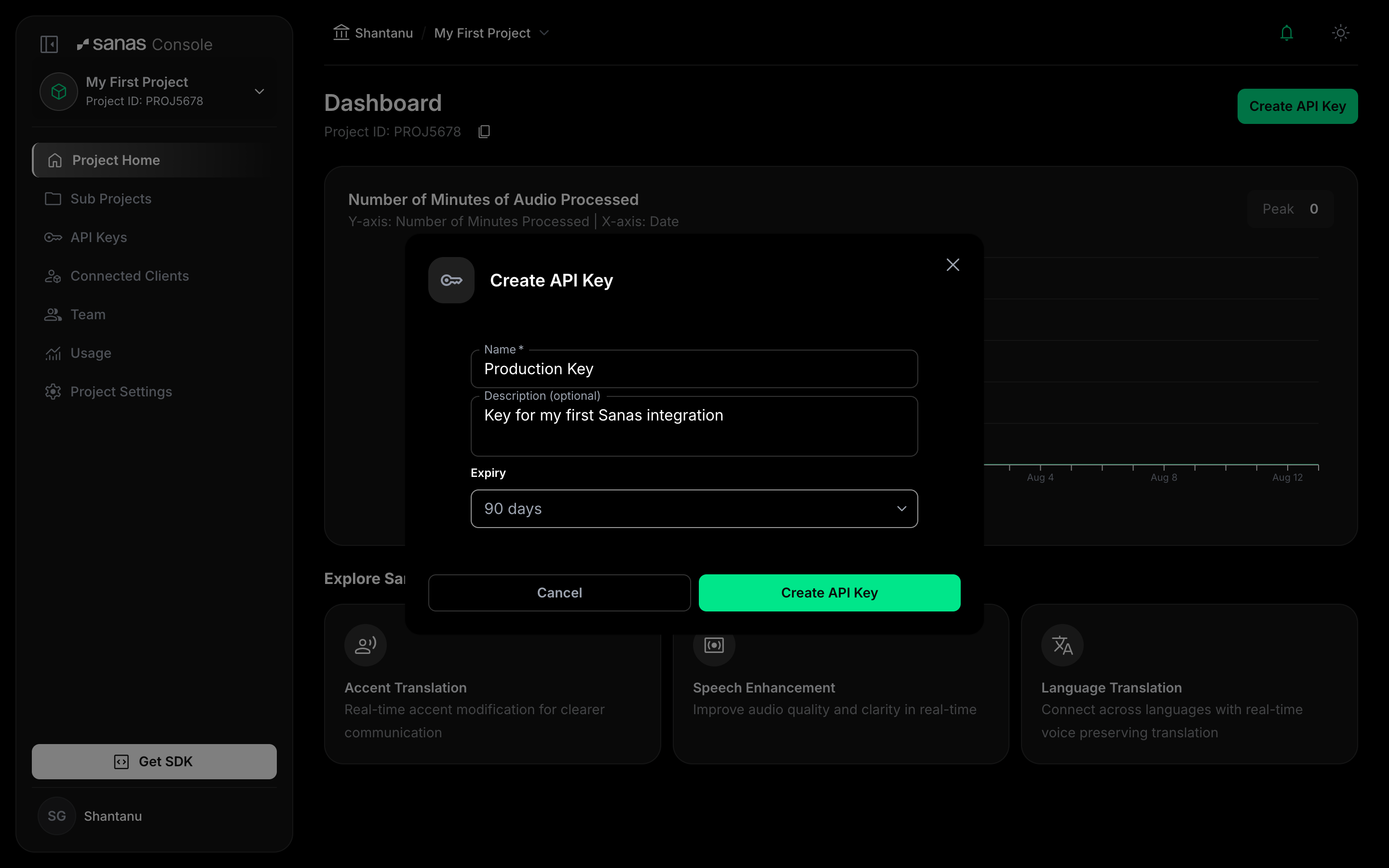This screenshot has width=1389, height=868.
Task: Click the Sanas Console logo
Action: (145, 44)
